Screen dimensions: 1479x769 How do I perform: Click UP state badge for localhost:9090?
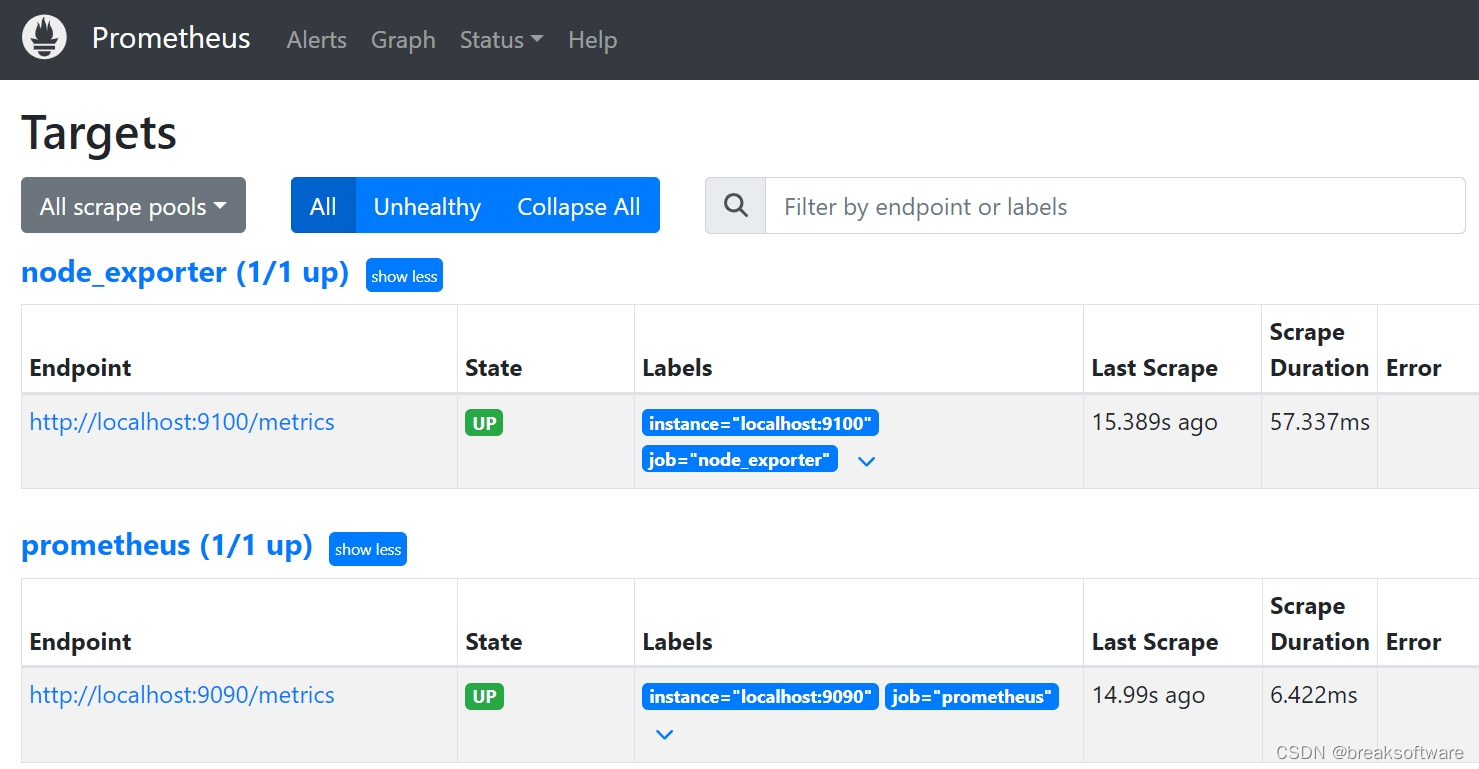click(484, 696)
